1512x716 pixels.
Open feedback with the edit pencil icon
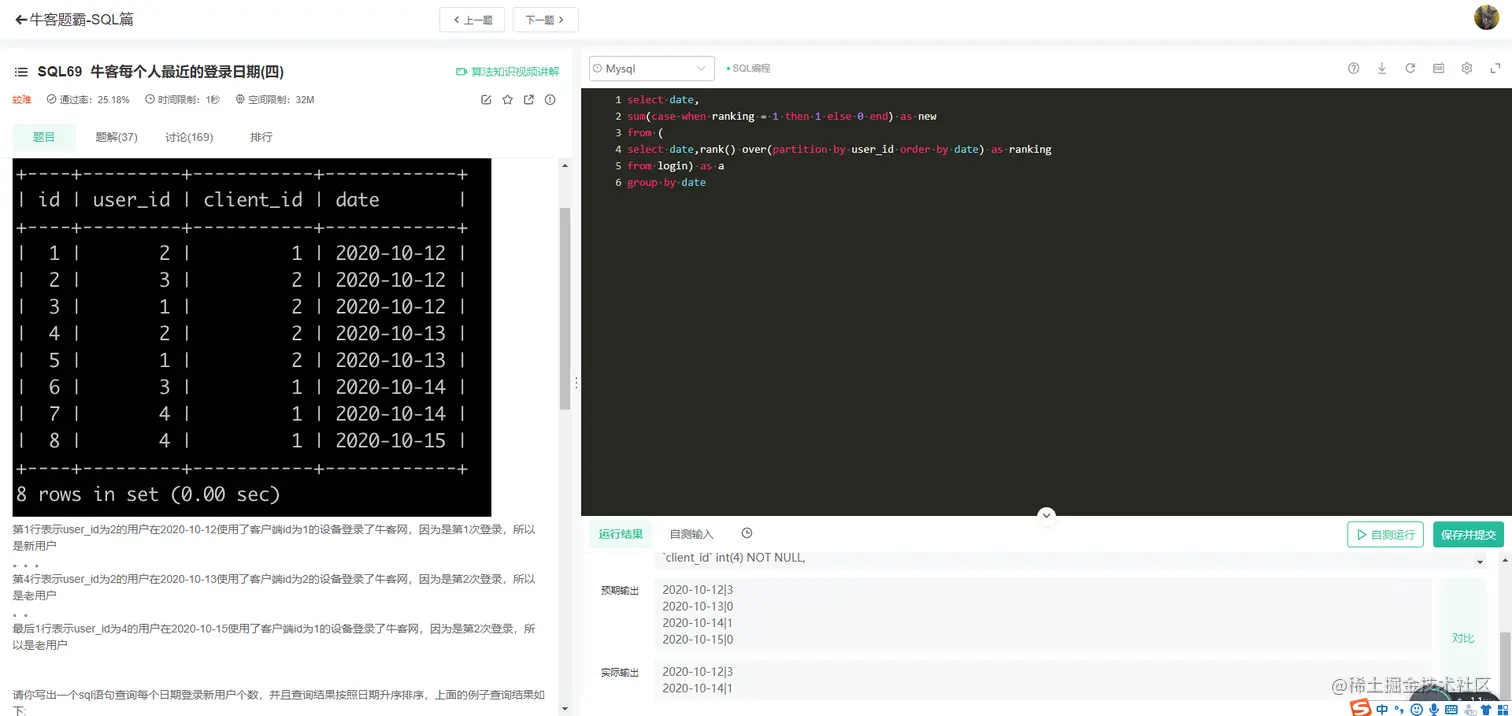486,99
